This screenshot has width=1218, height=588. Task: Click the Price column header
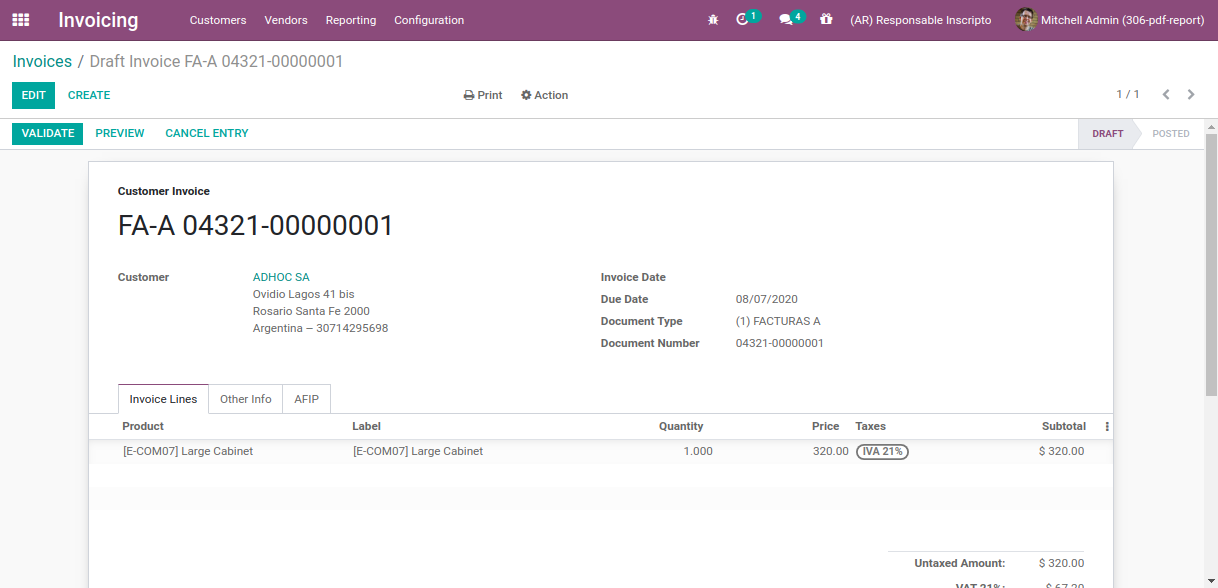825,427
